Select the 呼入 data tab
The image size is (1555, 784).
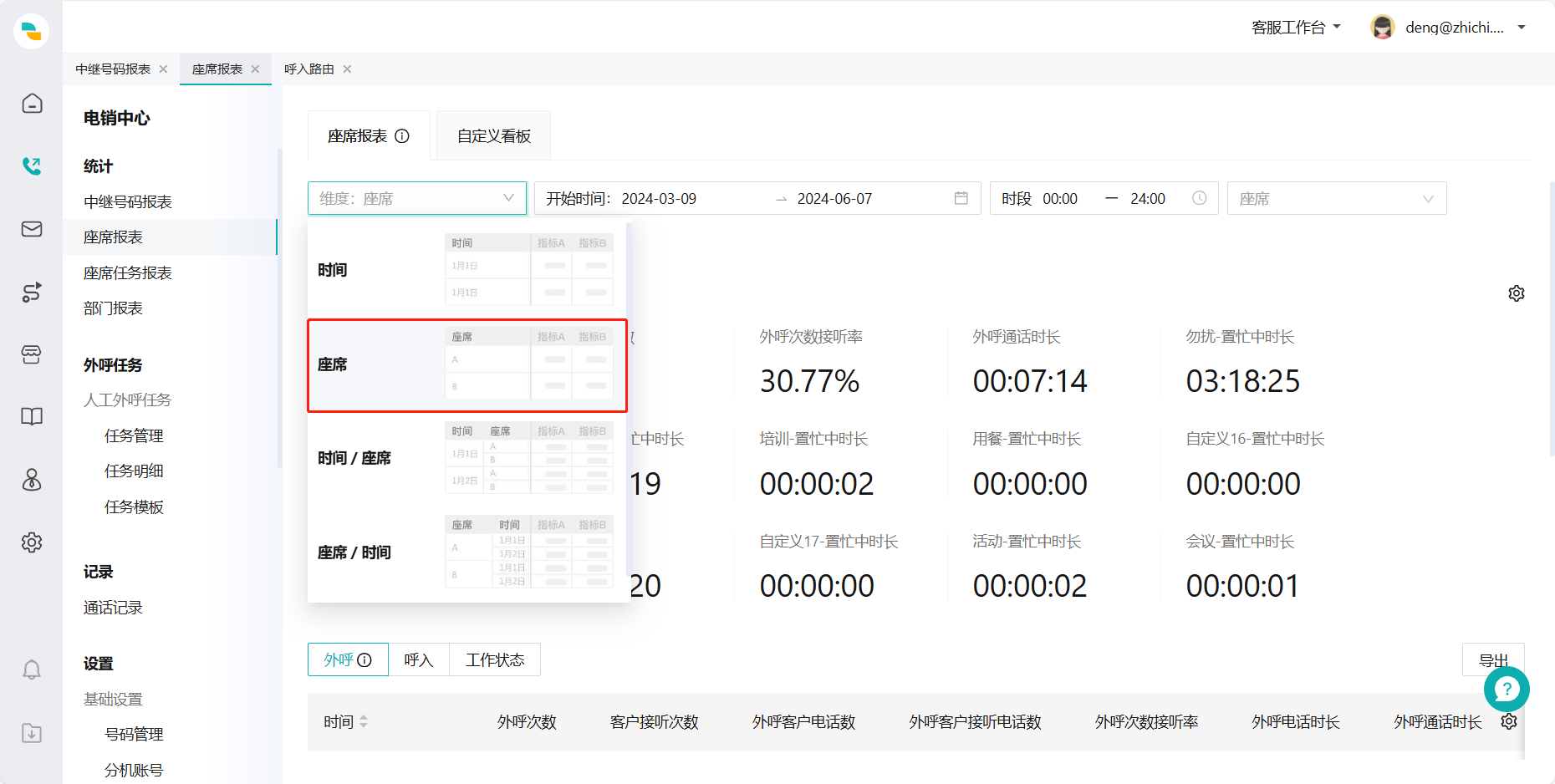pyautogui.click(x=419, y=659)
